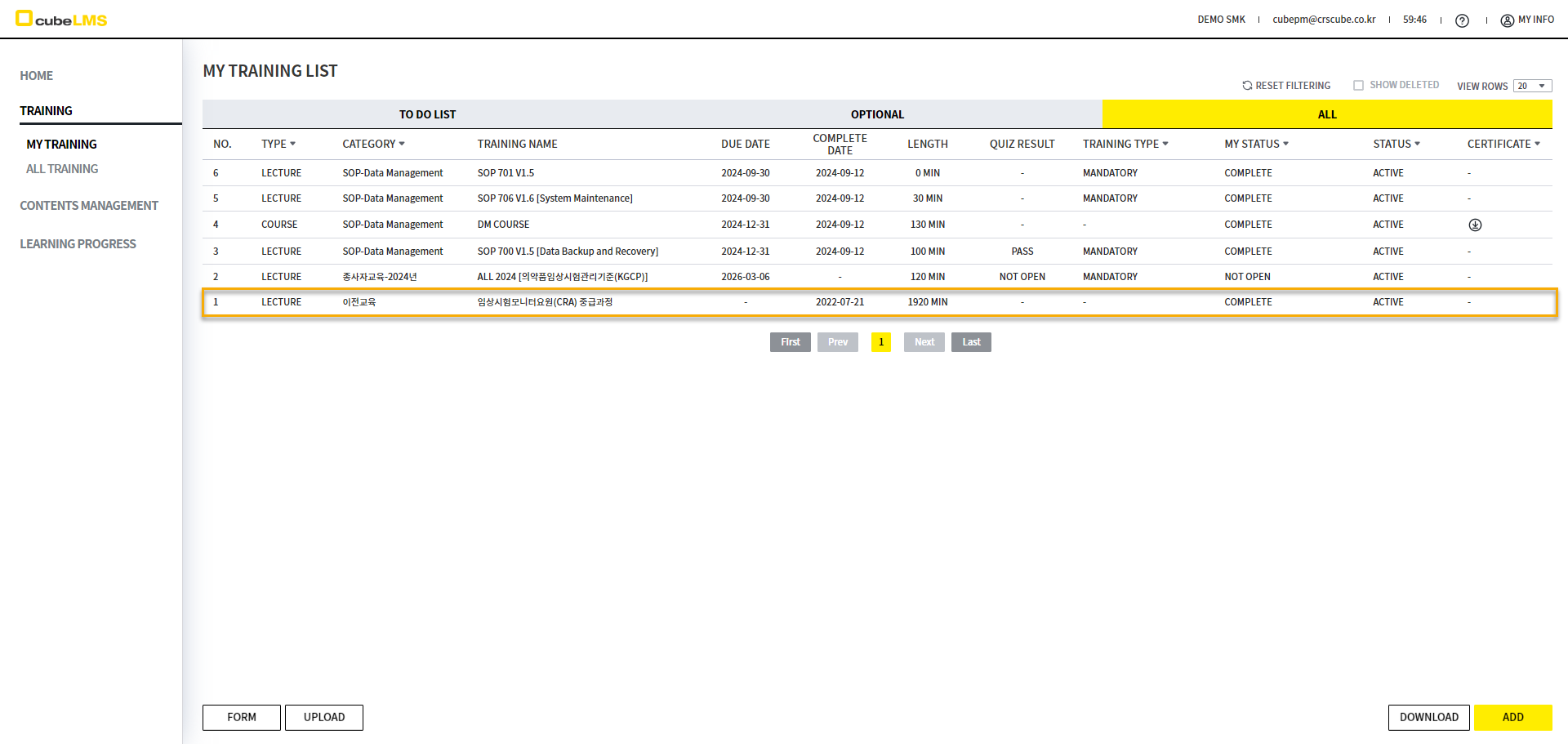Expand the View Rows dropdown
Image resolution: width=1568 pixels, height=744 pixels.
pos(1532,86)
